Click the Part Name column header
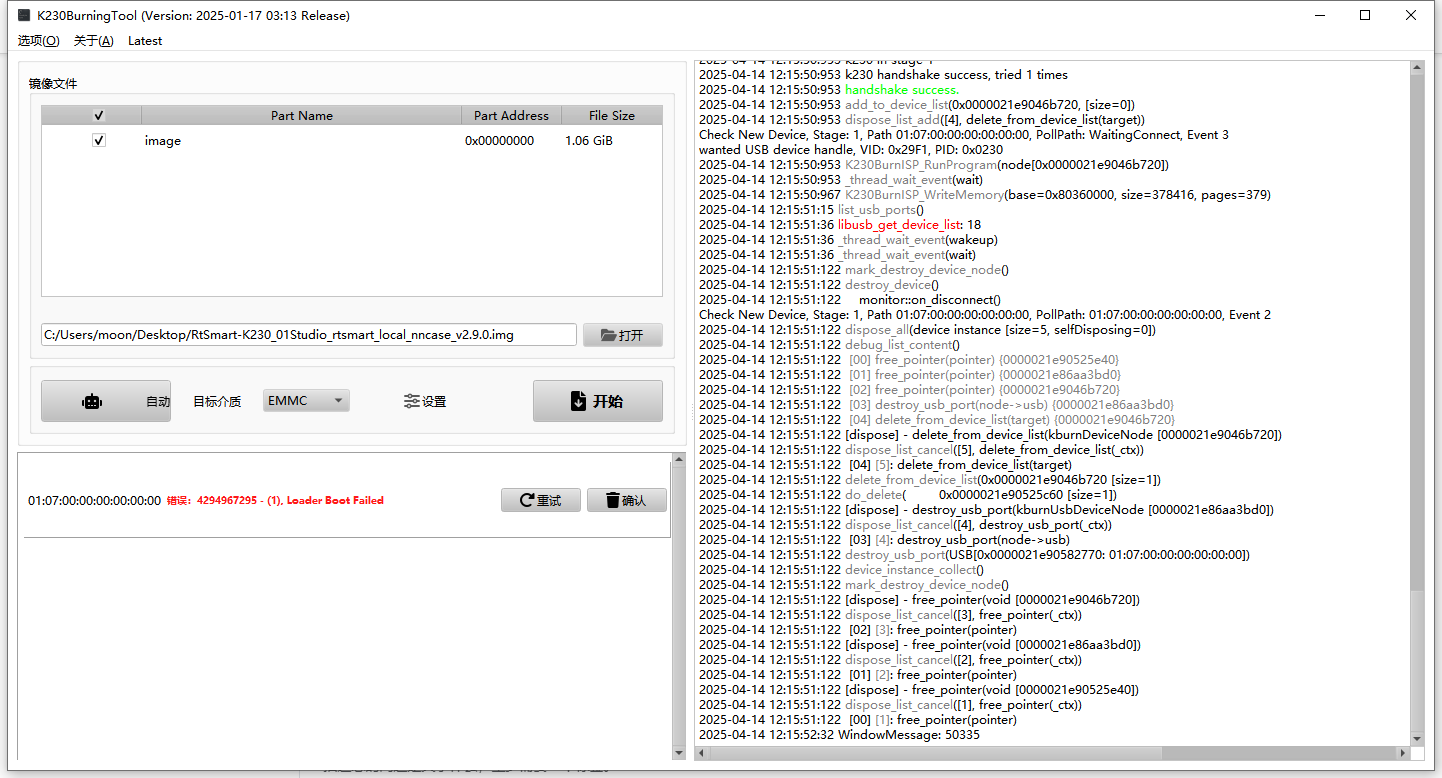The width and height of the screenshot is (1442, 778). pos(301,115)
